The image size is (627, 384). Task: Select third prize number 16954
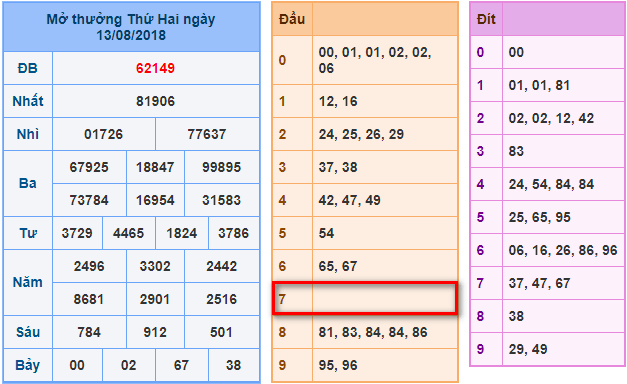tap(155, 200)
